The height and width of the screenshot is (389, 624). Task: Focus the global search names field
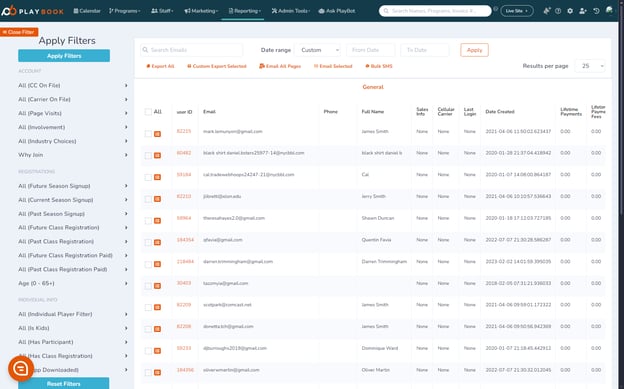[x=435, y=11]
